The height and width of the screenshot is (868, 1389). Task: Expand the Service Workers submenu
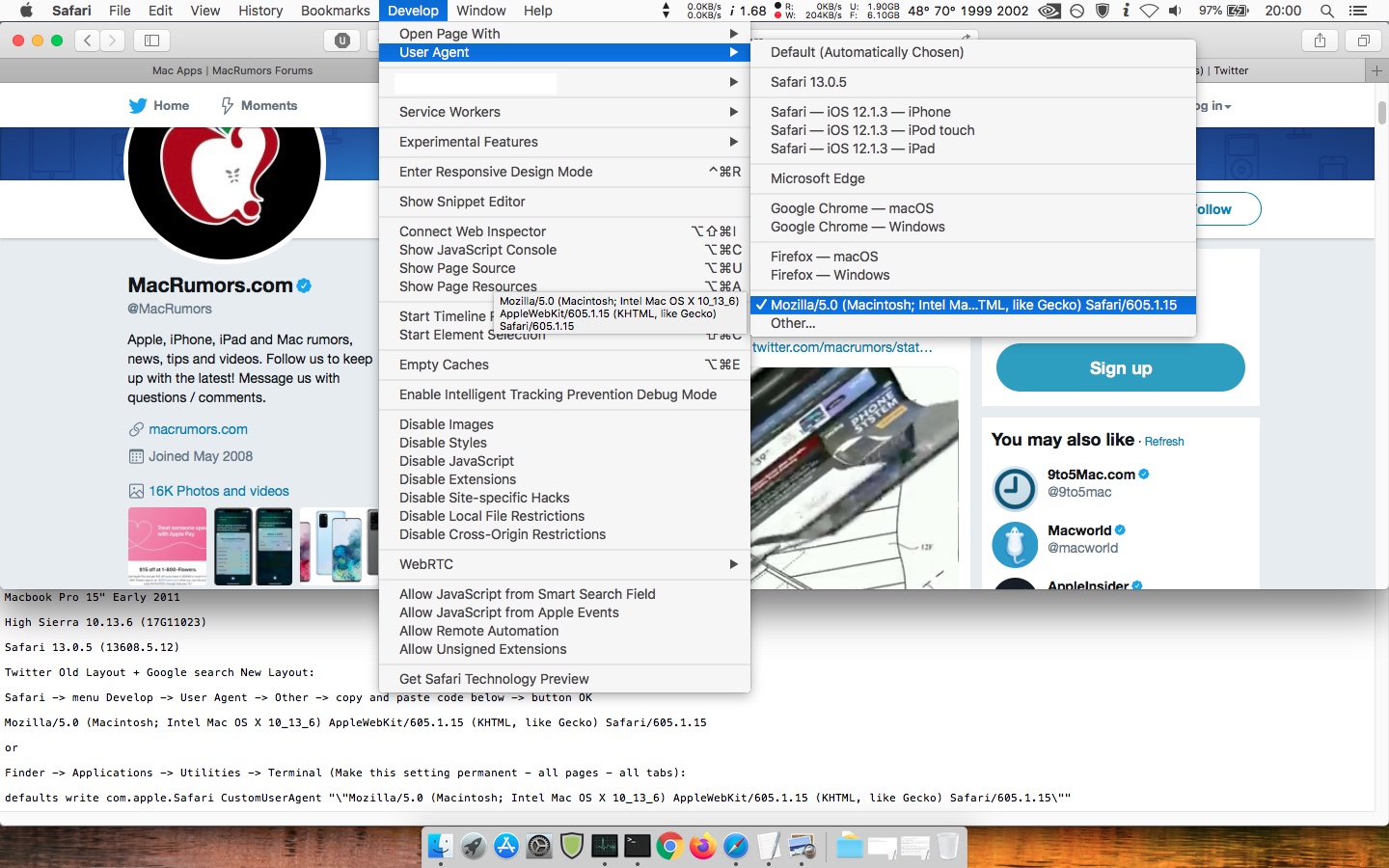pyautogui.click(x=565, y=112)
